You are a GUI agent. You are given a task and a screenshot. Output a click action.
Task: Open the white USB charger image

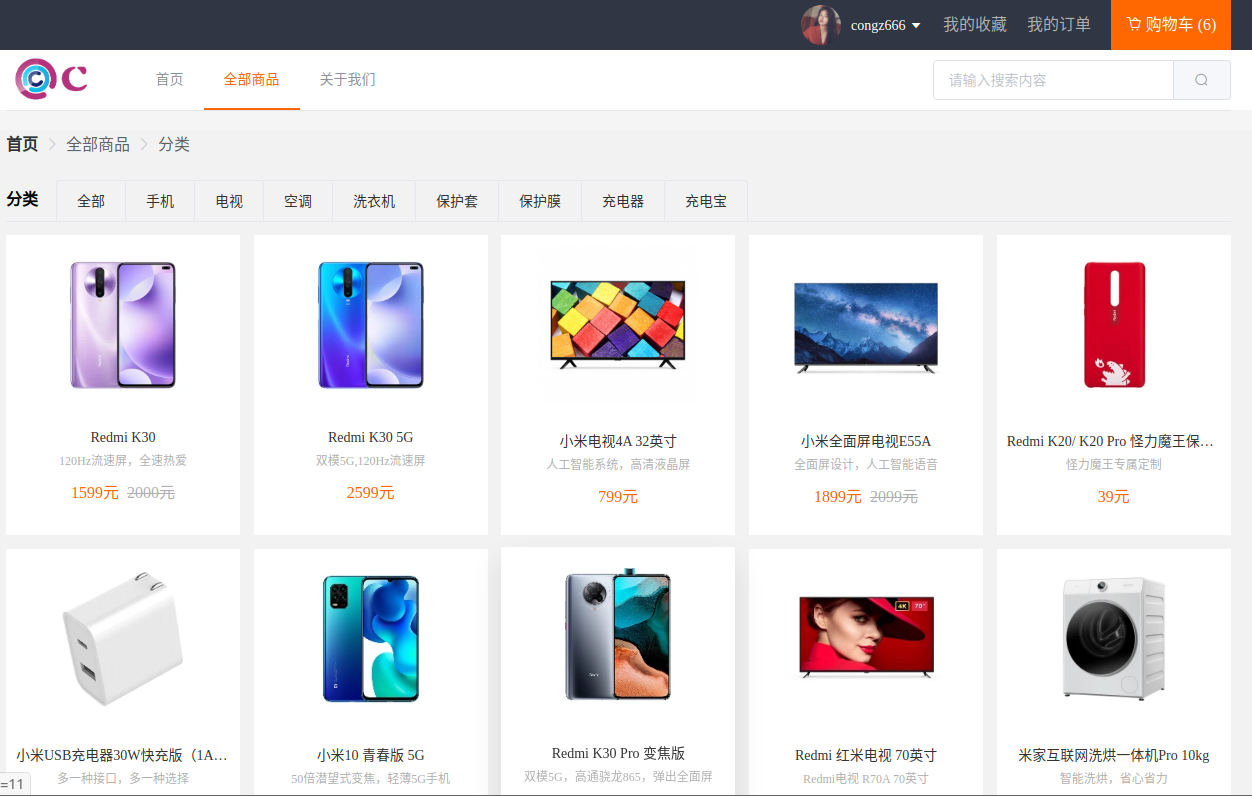(123, 640)
